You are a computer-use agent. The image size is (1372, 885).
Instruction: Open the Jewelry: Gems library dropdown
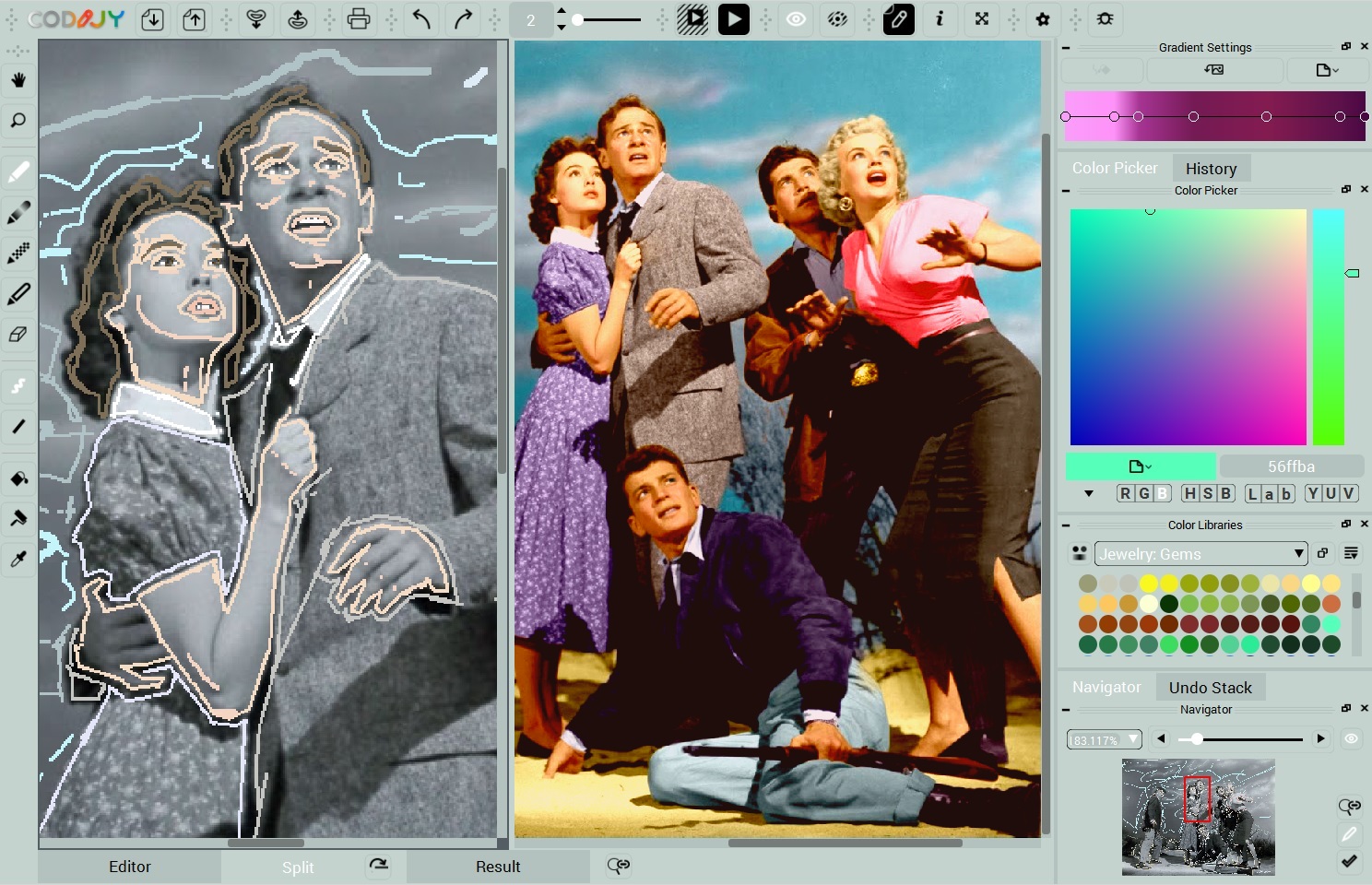coord(1201,553)
